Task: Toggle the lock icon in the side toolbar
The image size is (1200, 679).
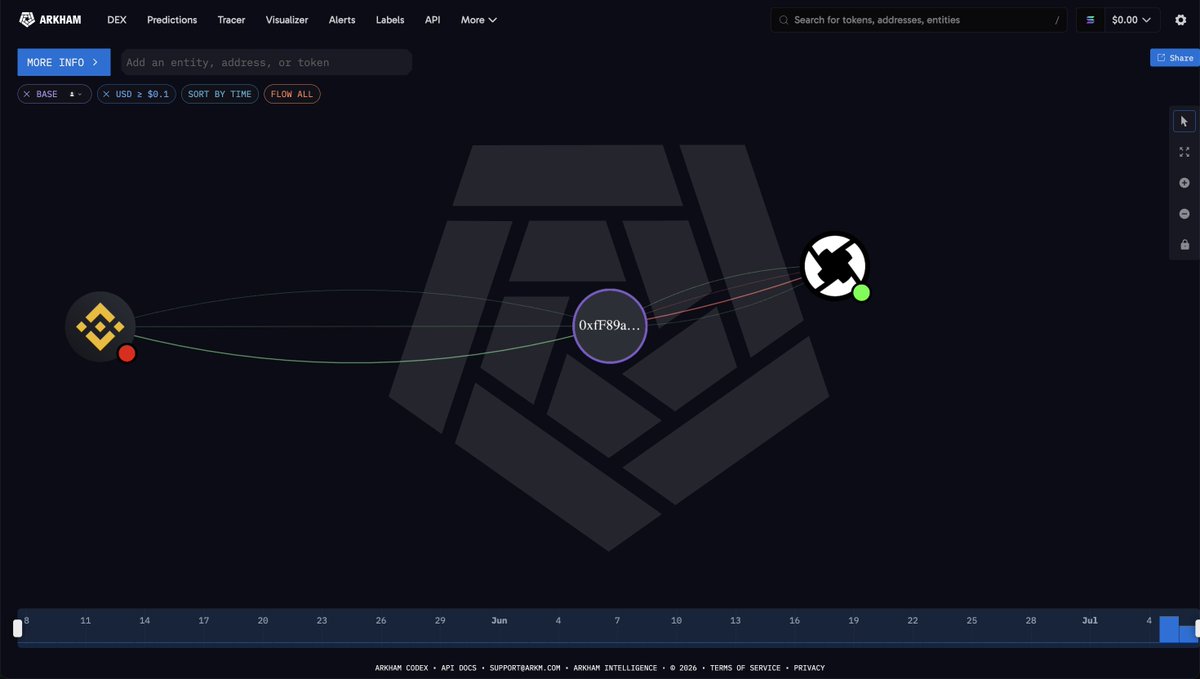Action: tap(1184, 245)
